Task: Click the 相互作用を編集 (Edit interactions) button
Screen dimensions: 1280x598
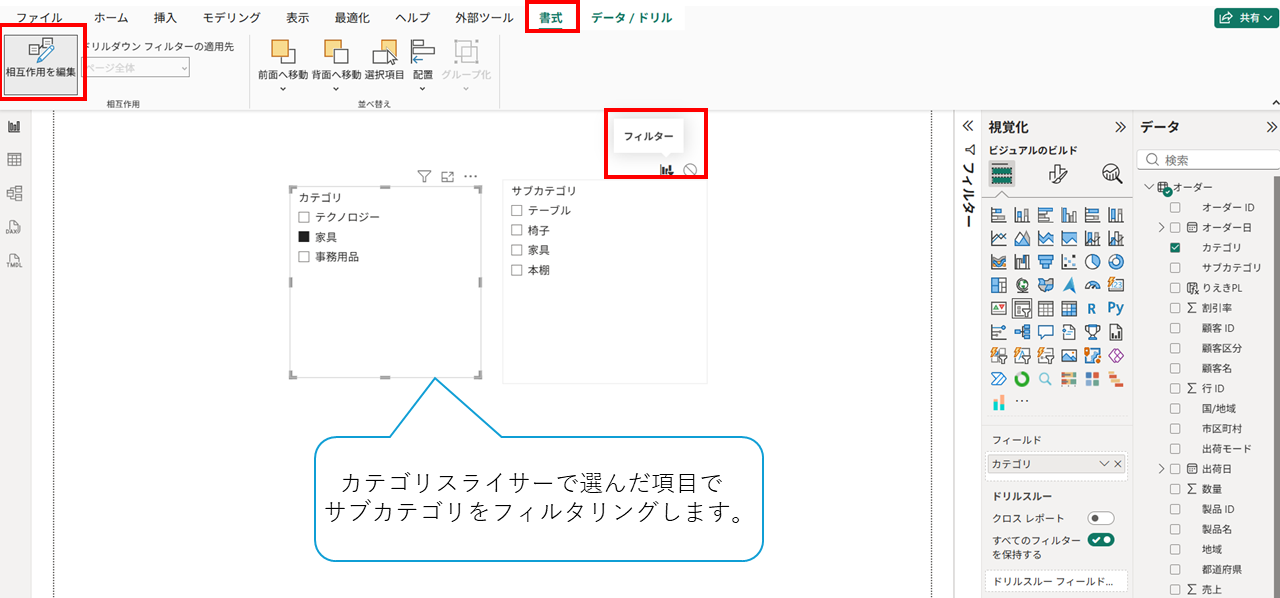Action: 41,60
